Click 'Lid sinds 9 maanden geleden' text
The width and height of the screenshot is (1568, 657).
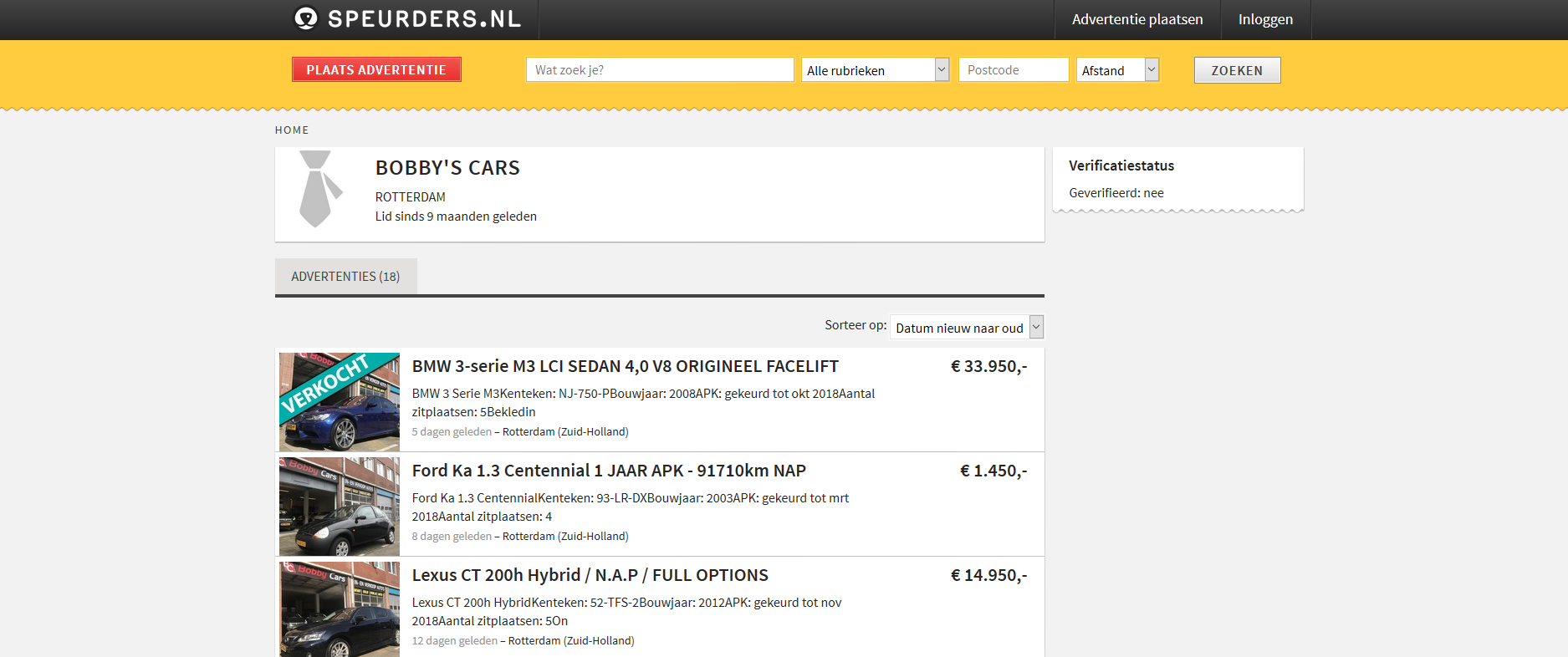click(x=456, y=216)
